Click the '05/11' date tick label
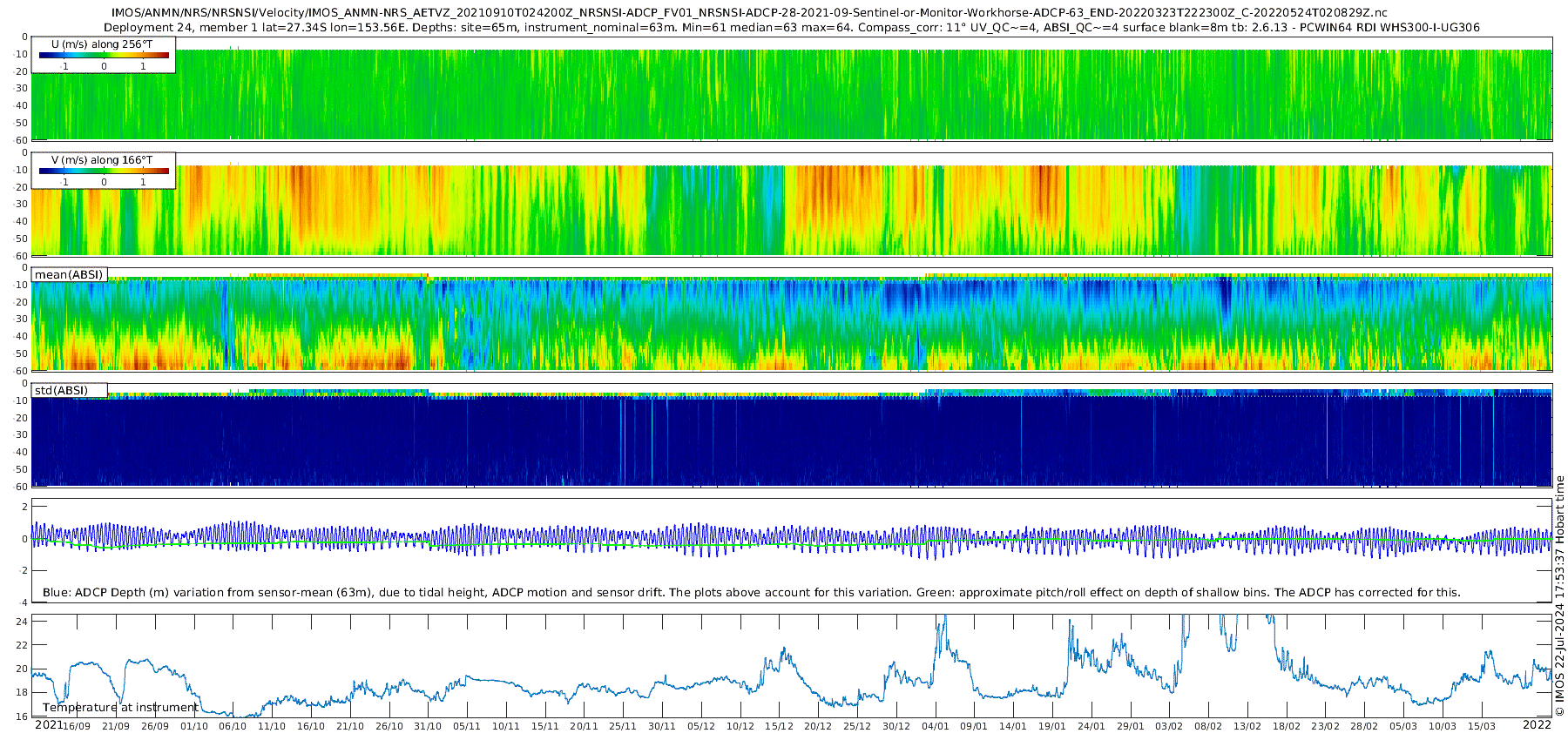 tap(467, 726)
